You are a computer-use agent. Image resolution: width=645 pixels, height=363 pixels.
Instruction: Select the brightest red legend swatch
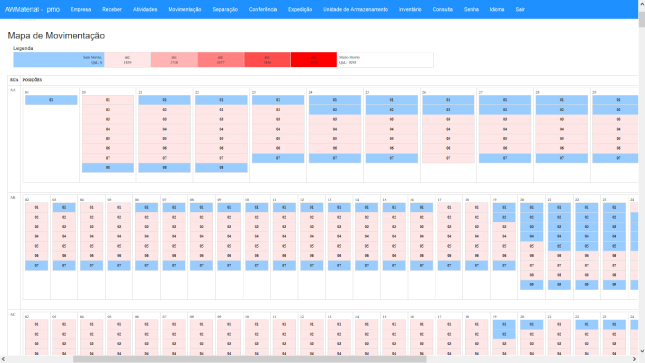313,60
